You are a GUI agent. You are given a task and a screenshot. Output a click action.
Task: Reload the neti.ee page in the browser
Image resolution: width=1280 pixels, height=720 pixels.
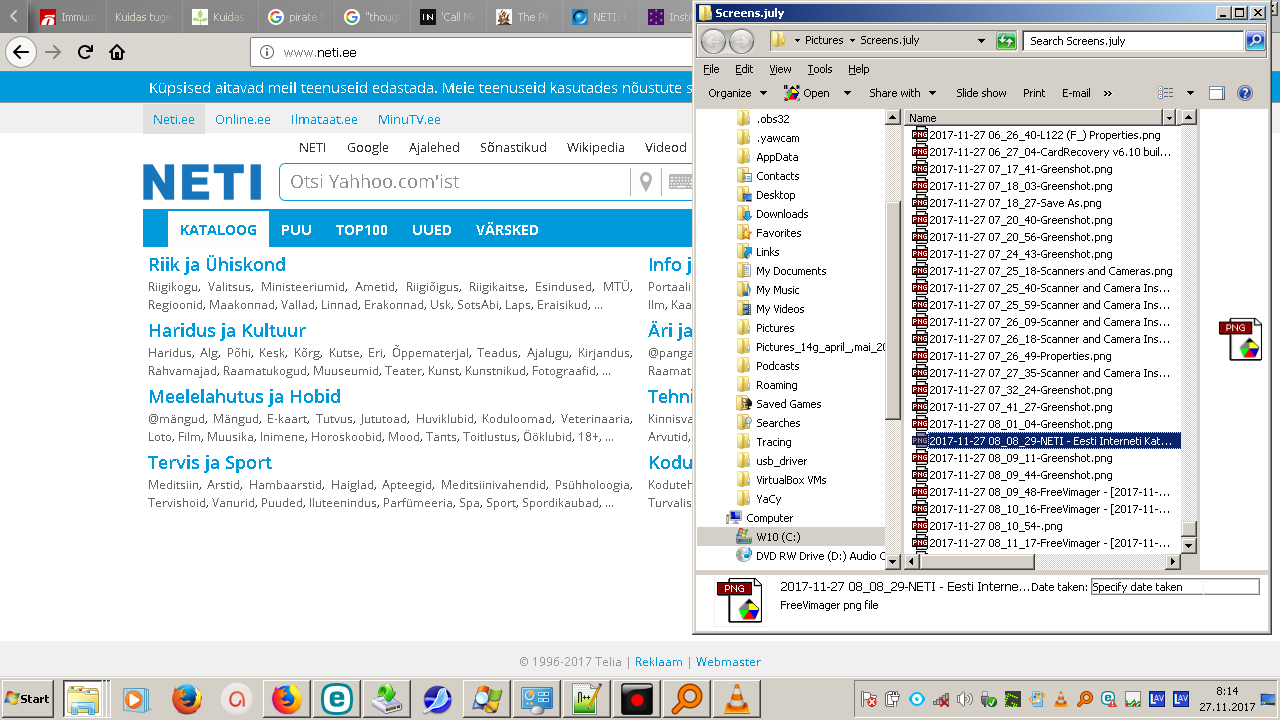[85, 52]
